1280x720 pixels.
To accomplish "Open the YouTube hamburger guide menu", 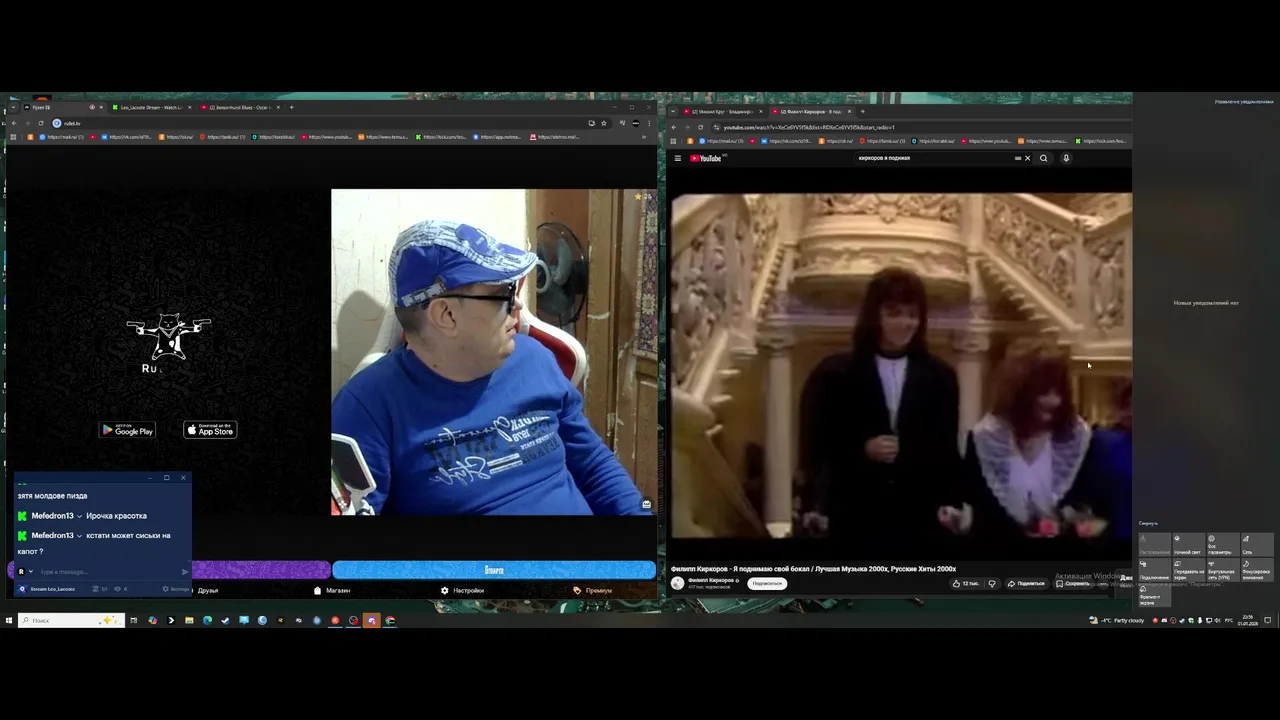I will coord(677,158).
